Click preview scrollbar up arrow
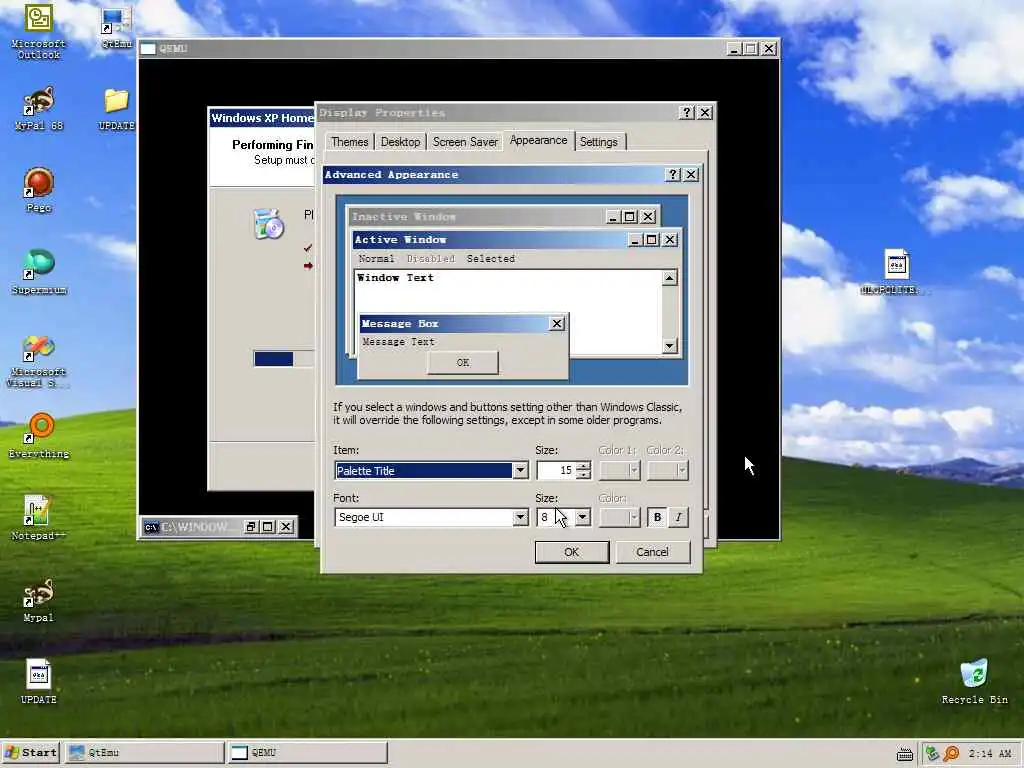This screenshot has height=768, width=1024. tap(669, 279)
